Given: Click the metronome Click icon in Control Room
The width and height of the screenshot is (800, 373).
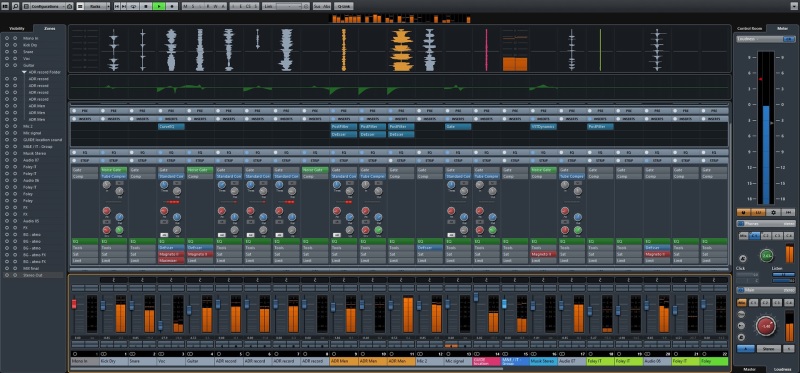Looking at the screenshot, I should coord(743,259).
